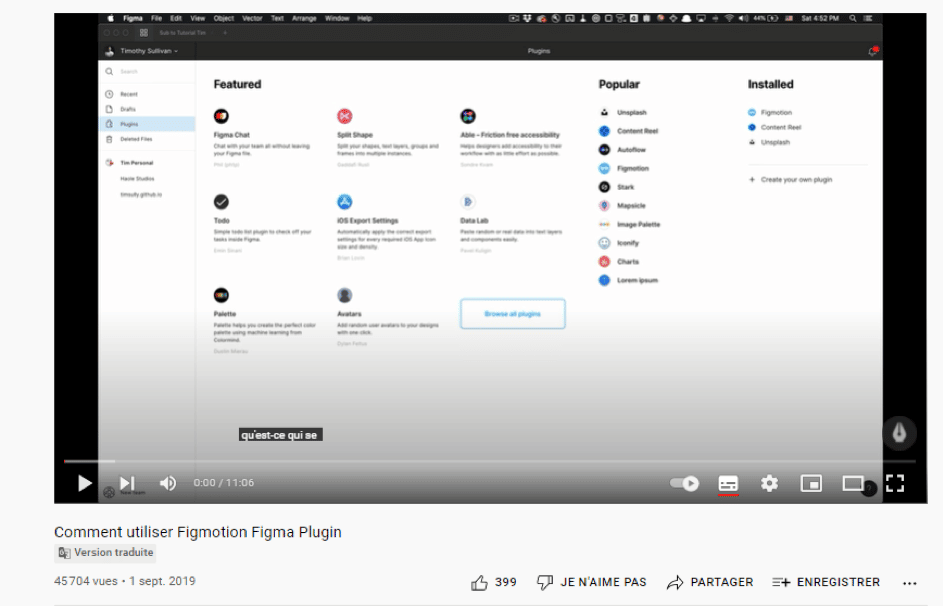Click the video title text

(198, 532)
